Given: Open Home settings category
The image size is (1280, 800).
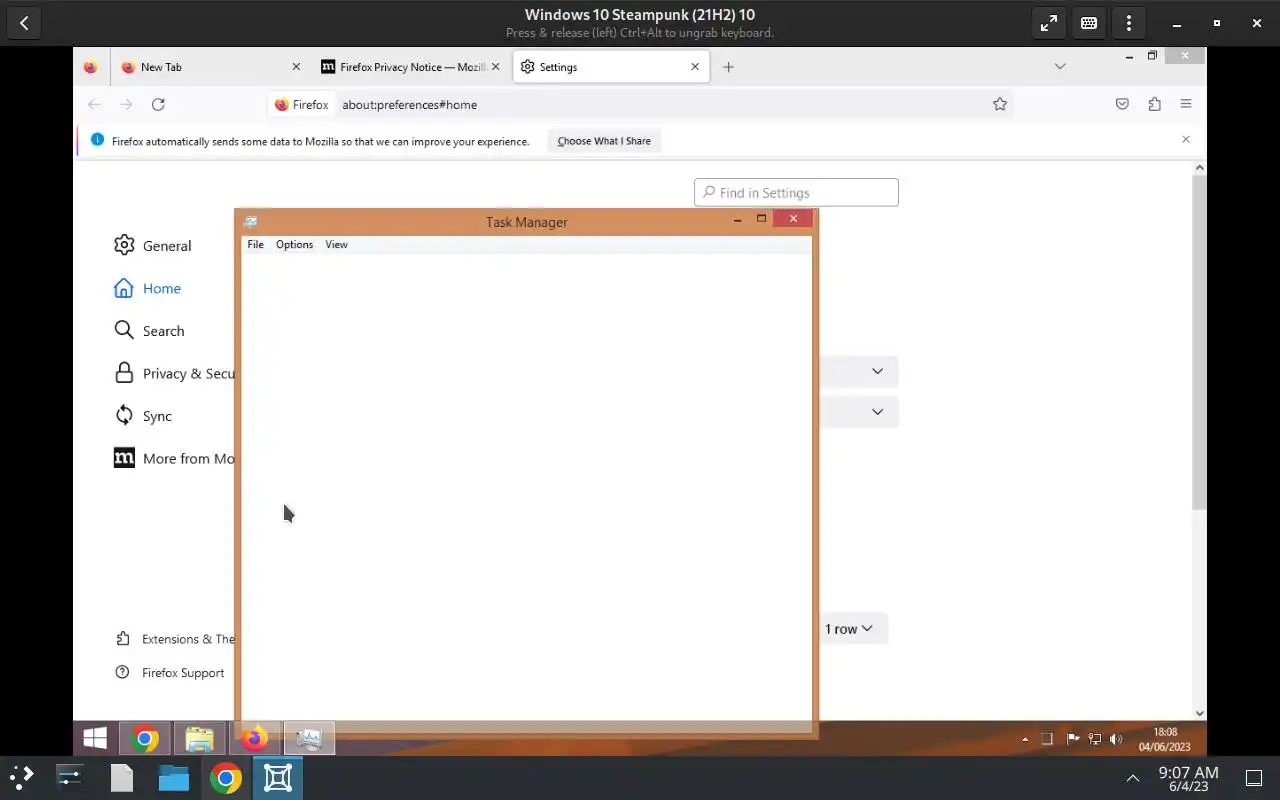Looking at the screenshot, I should (x=147, y=288).
